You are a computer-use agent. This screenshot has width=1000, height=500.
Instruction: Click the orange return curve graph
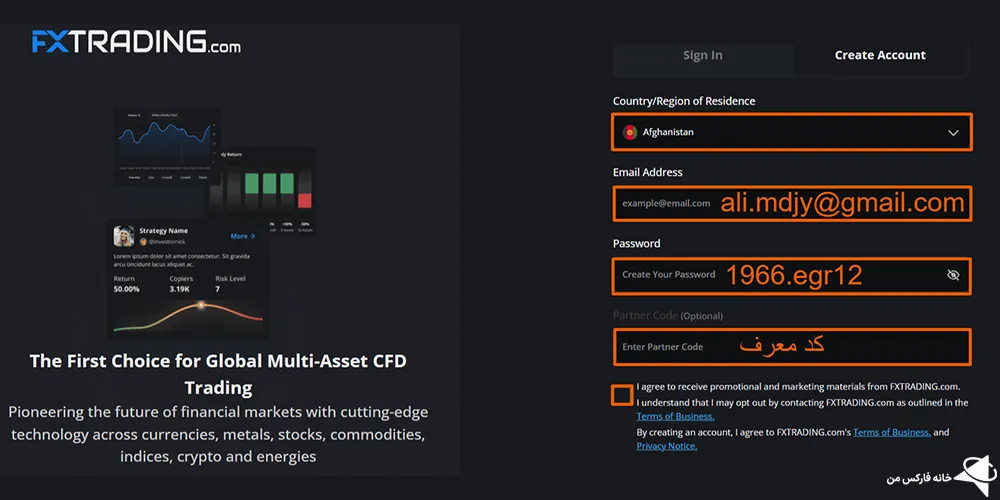pos(190,315)
